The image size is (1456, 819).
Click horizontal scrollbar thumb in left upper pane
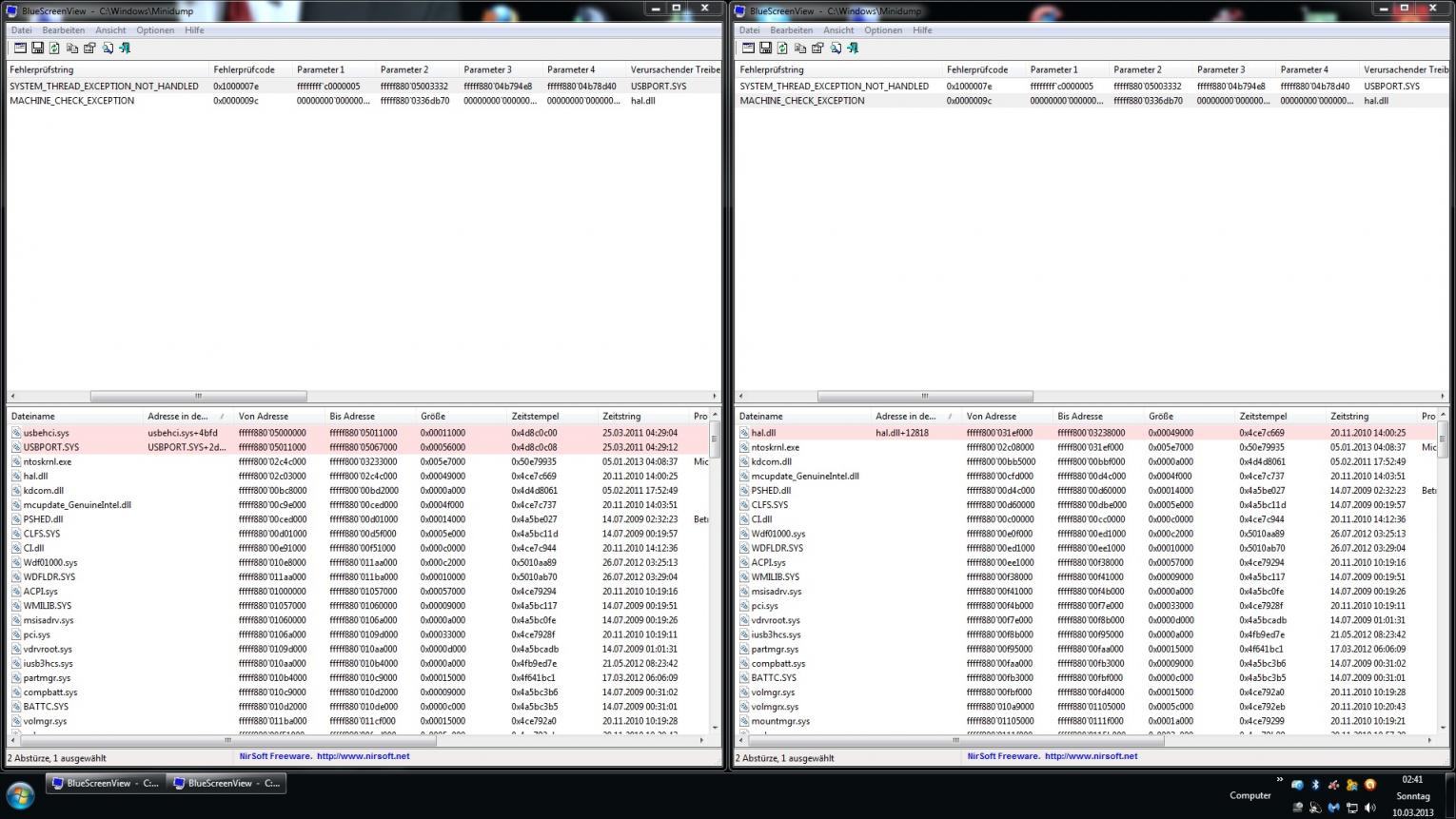coord(198,396)
